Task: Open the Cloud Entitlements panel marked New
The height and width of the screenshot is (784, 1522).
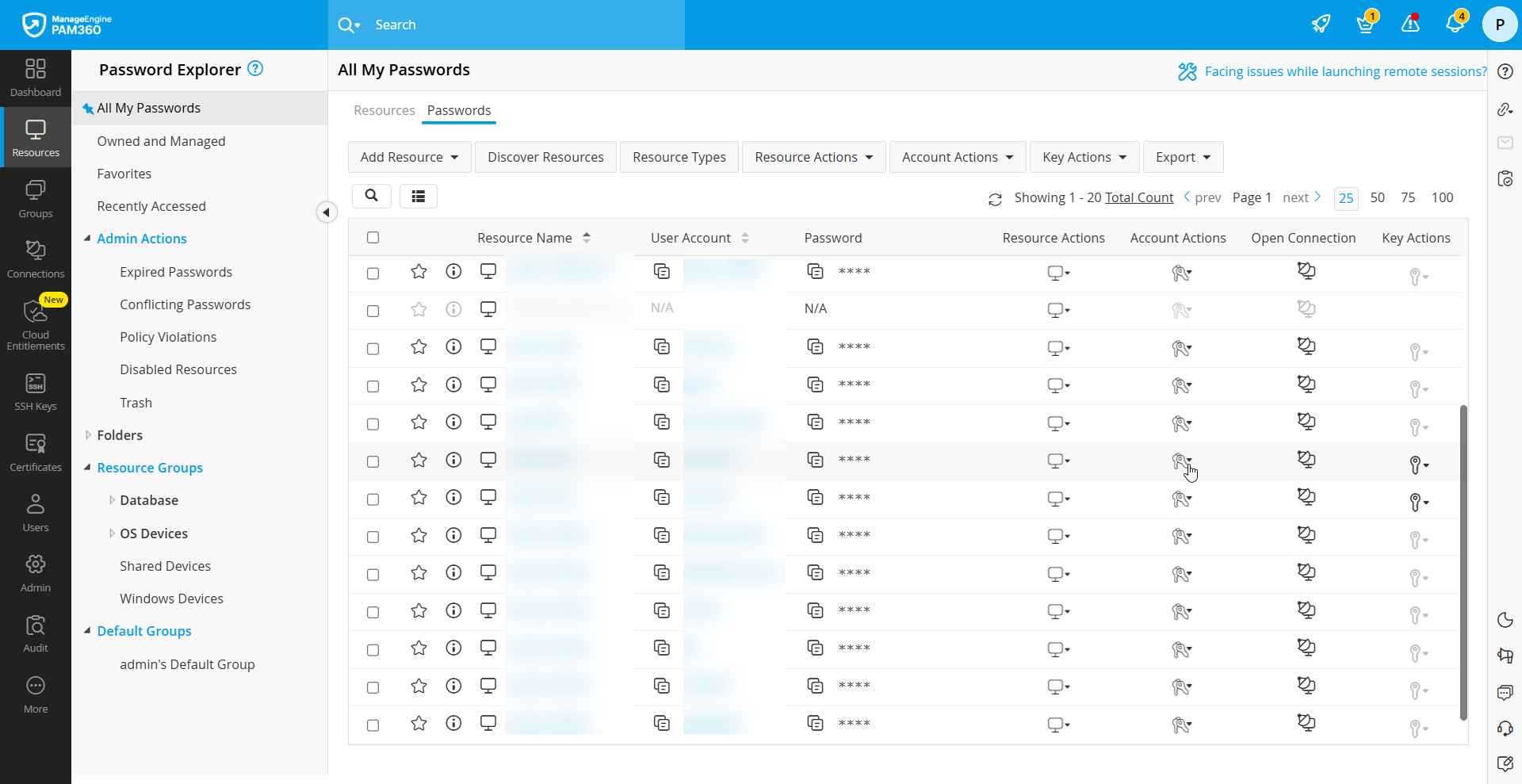Action: (x=35, y=321)
